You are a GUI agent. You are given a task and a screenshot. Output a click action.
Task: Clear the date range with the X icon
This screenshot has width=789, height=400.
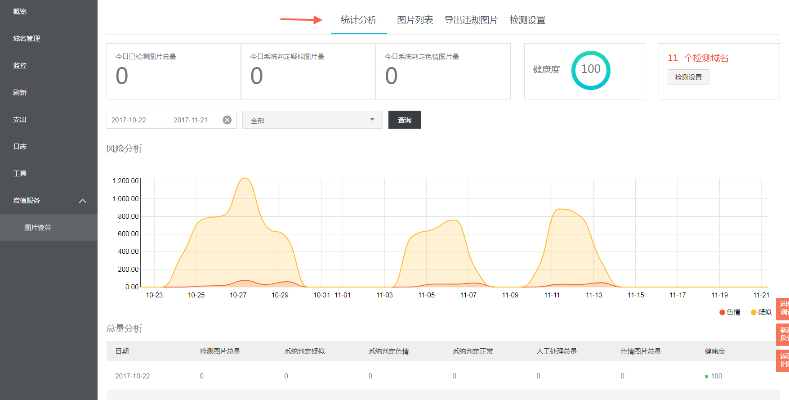point(227,120)
